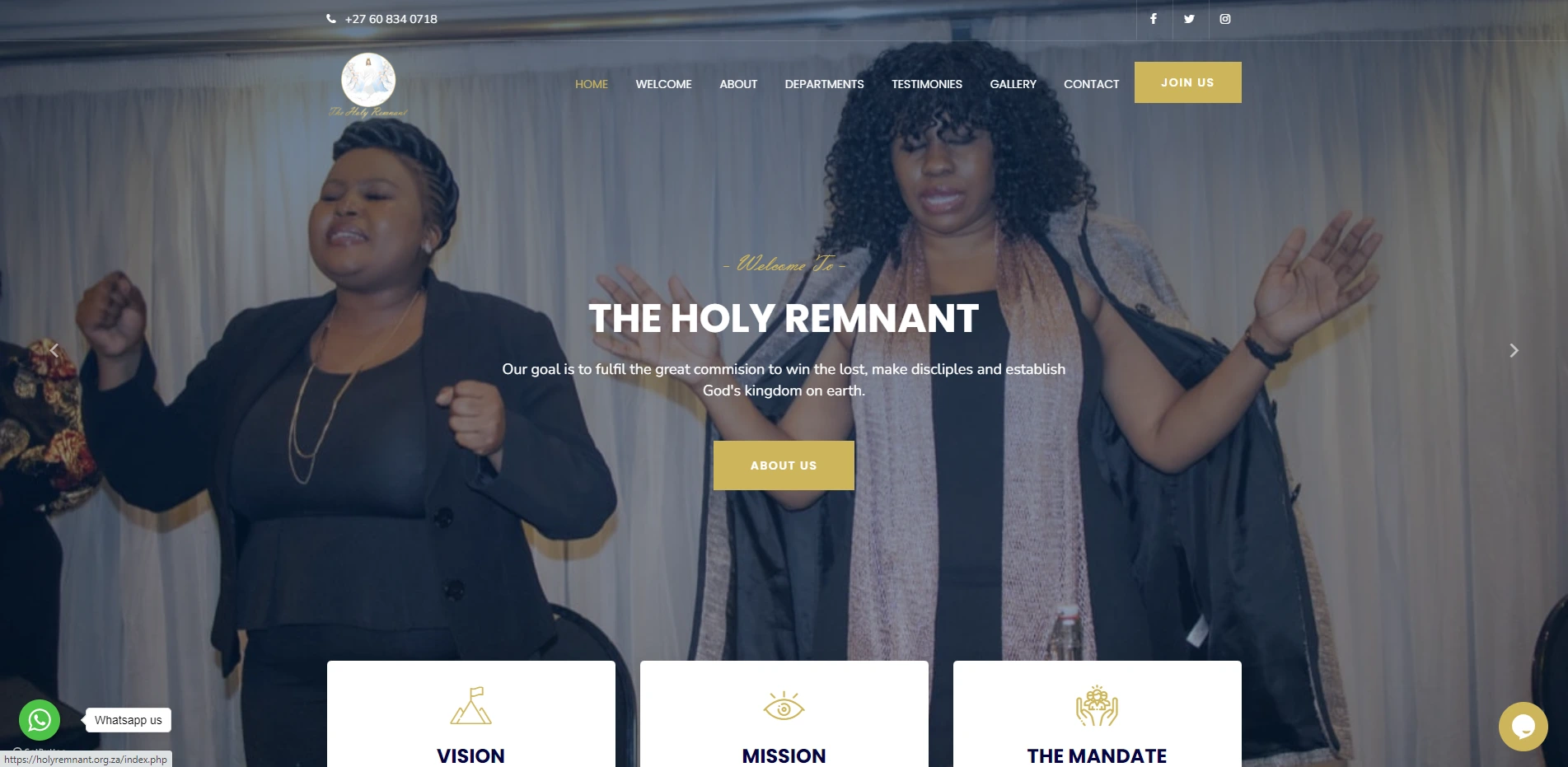Screen dimensions: 1568x767
Task: Click the About Us button
Action: [784, 465]
